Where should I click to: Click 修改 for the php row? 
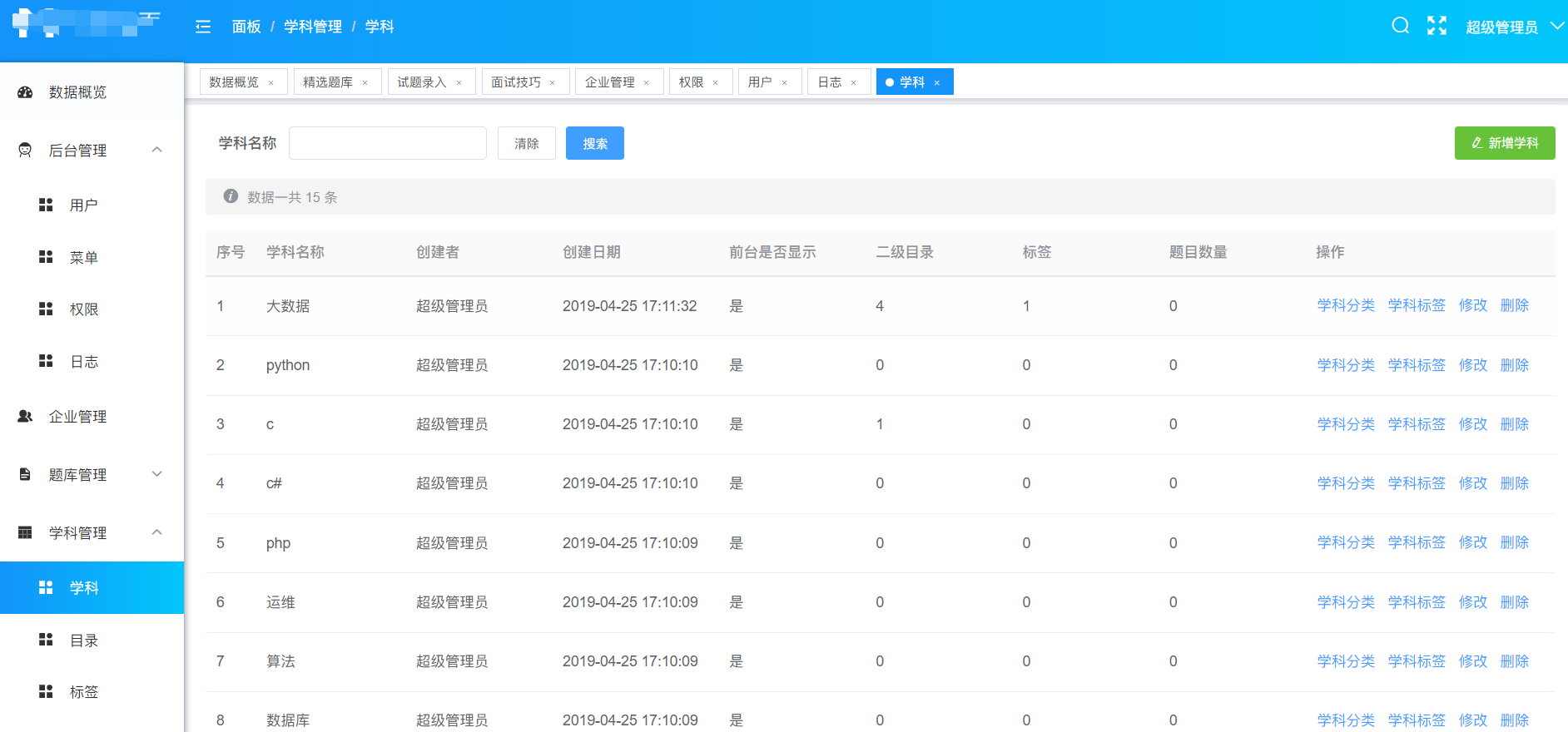1473,542
